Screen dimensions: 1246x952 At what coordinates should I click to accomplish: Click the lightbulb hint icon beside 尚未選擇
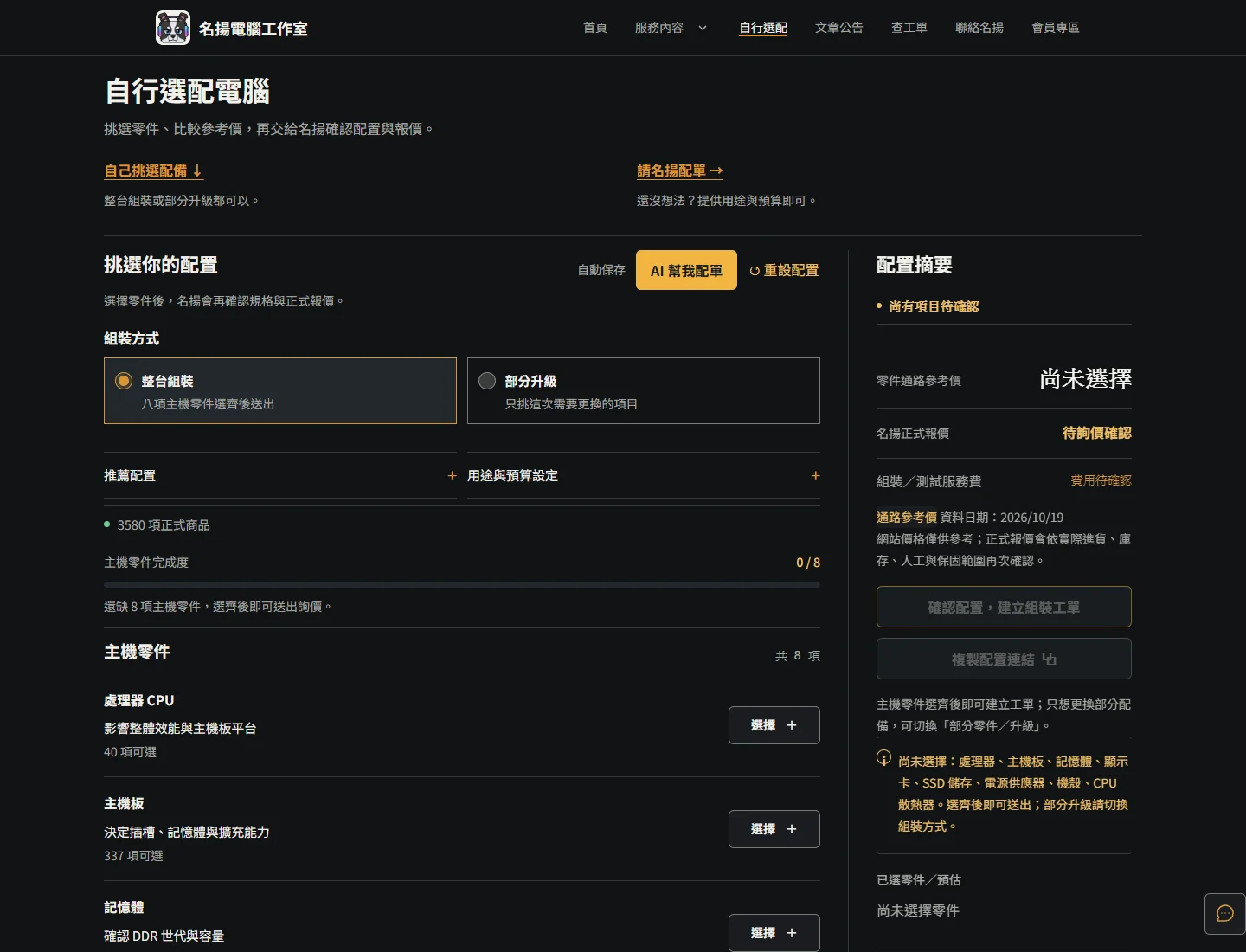883,758
